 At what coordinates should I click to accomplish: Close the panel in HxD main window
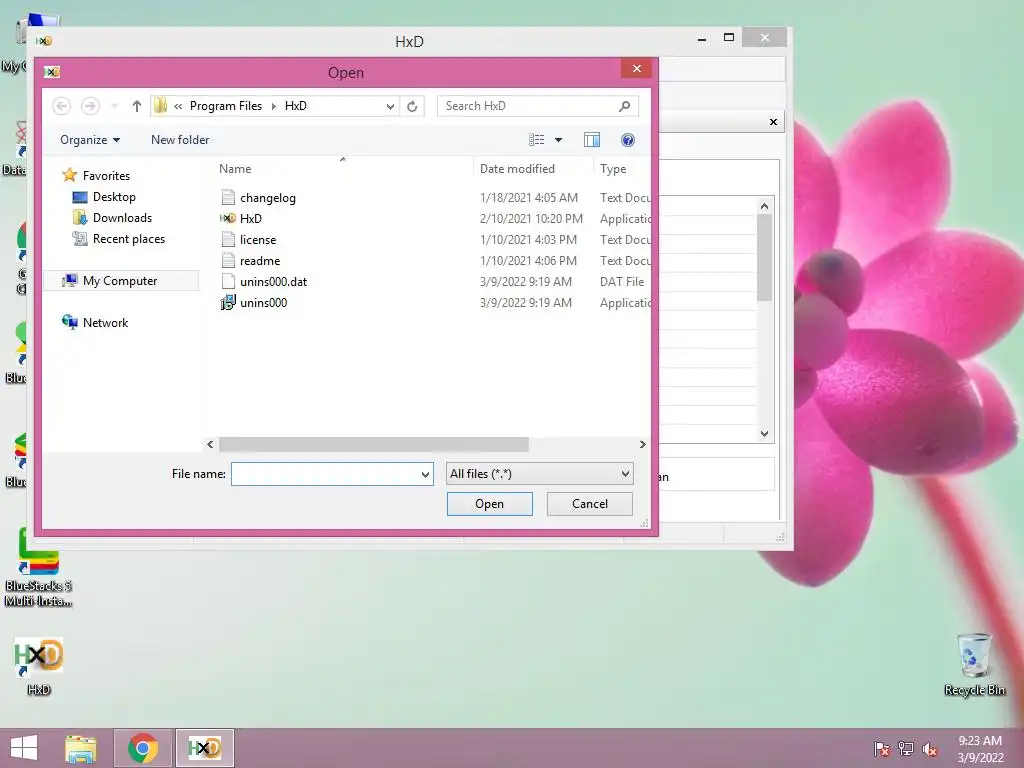773,122
